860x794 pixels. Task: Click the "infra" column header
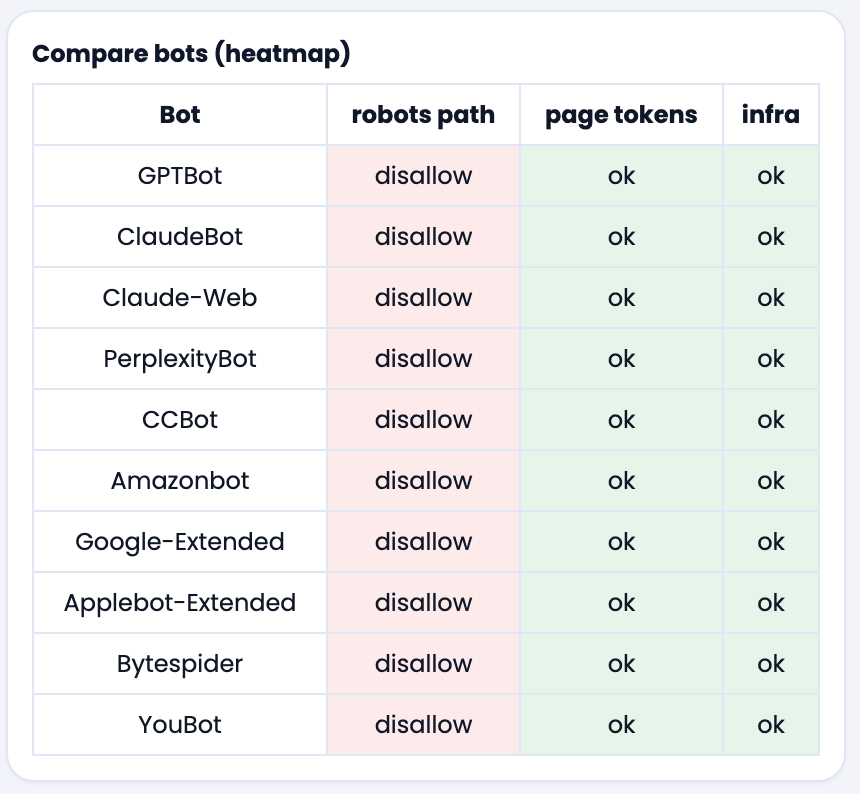pos(771,115)
